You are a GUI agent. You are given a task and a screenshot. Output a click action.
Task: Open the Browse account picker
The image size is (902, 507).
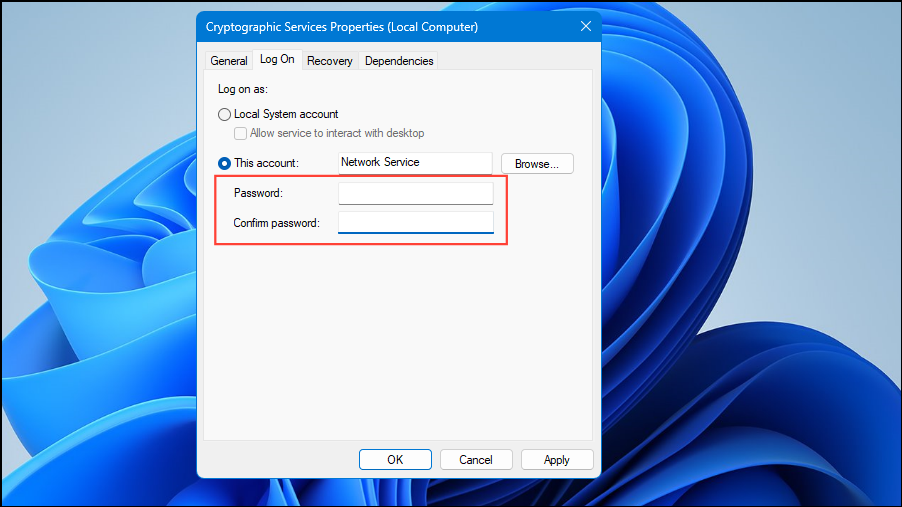tap(537, 164)
